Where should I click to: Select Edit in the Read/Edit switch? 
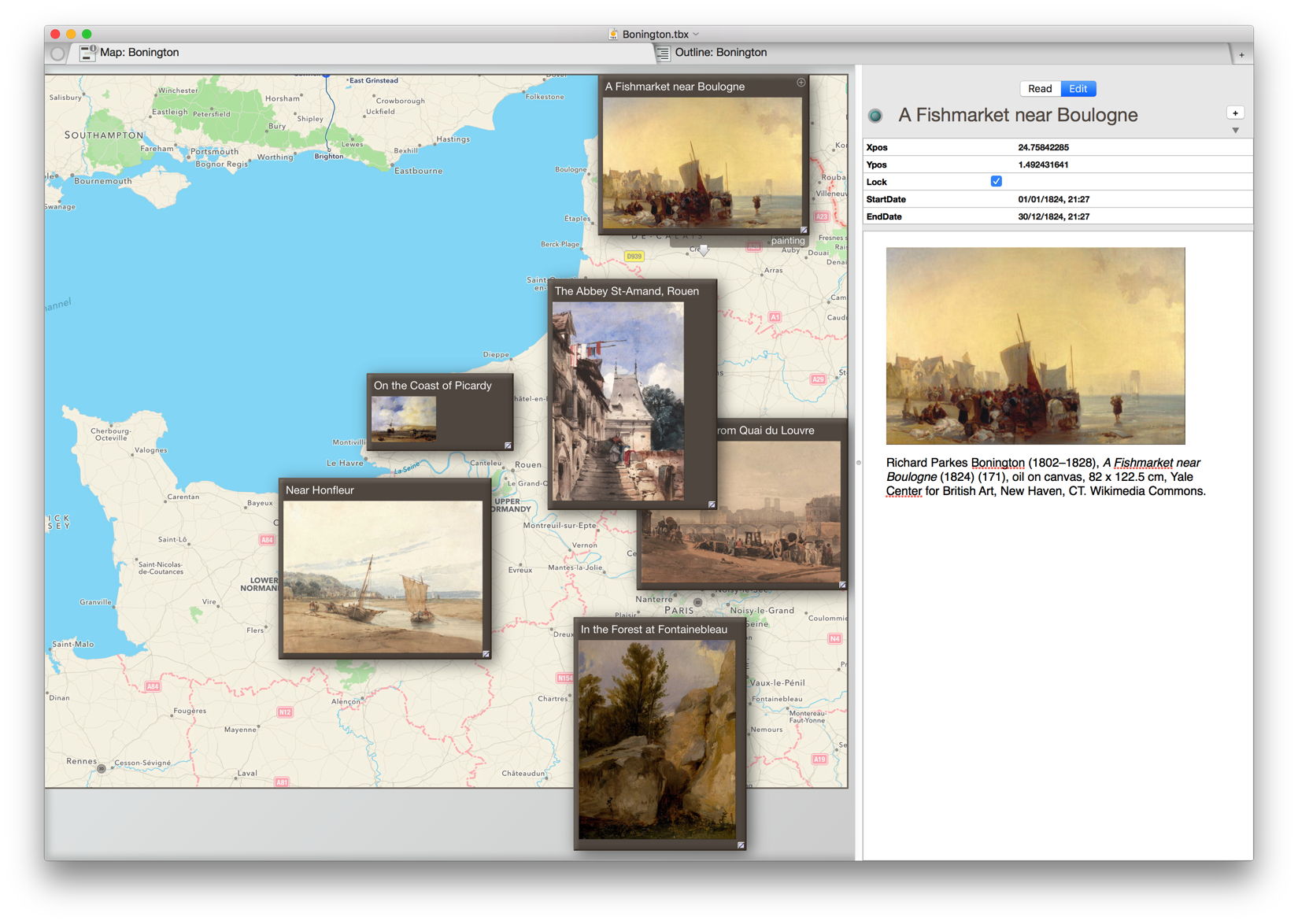(x=1078, y=88)
